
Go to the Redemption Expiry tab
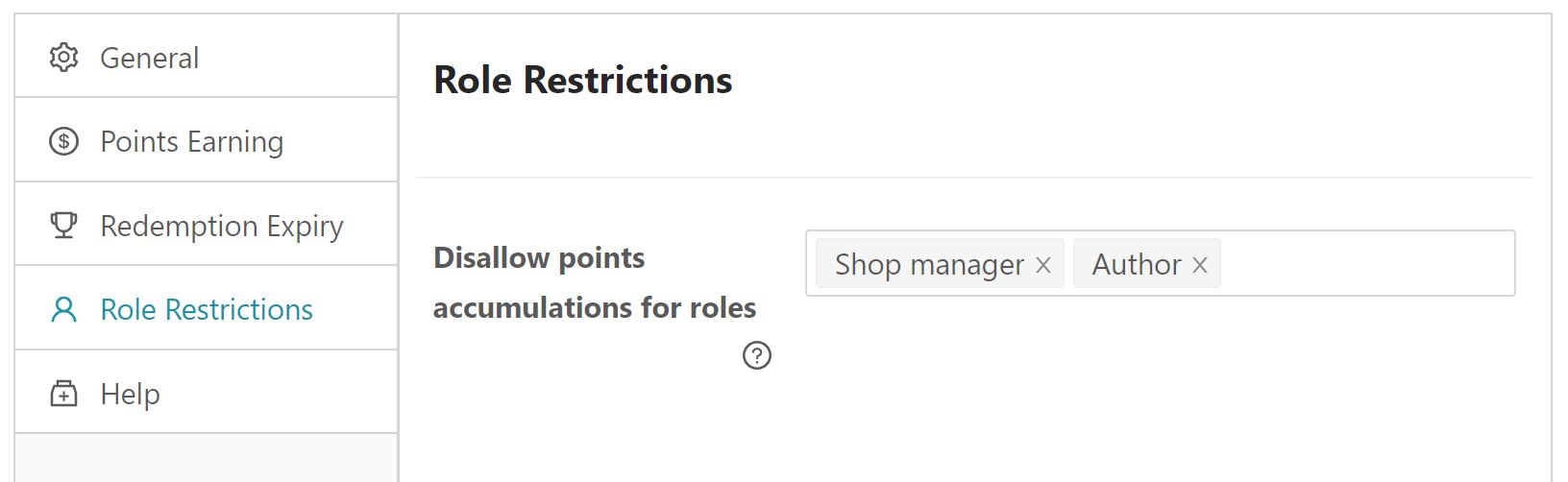(222, 226)
